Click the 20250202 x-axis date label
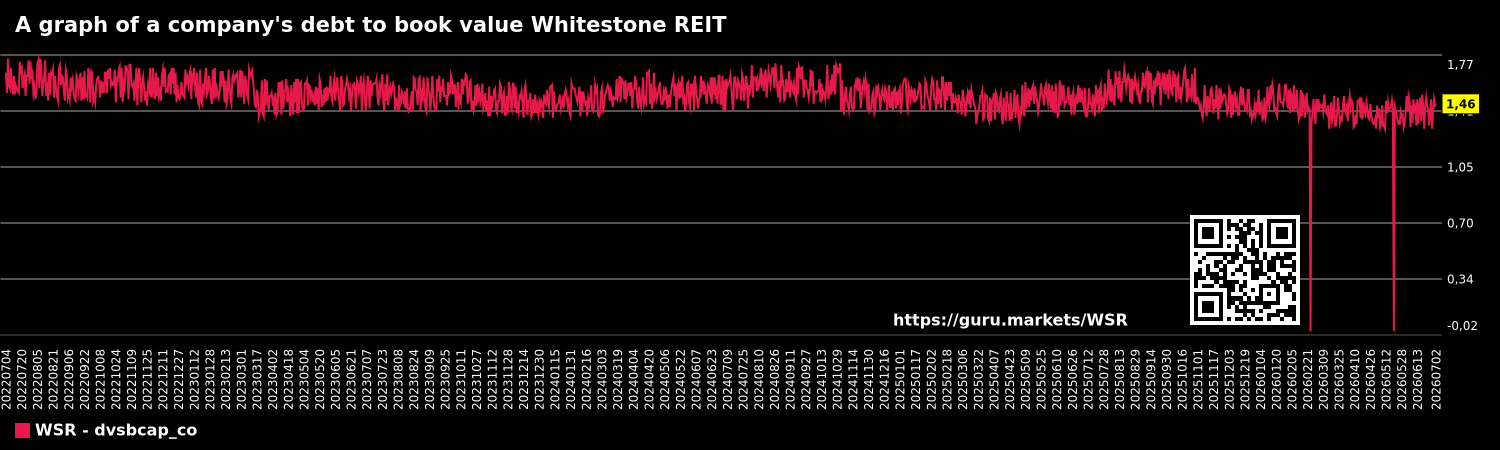Viewport: 1500px width, 450px height. click(x=932, y=378)
